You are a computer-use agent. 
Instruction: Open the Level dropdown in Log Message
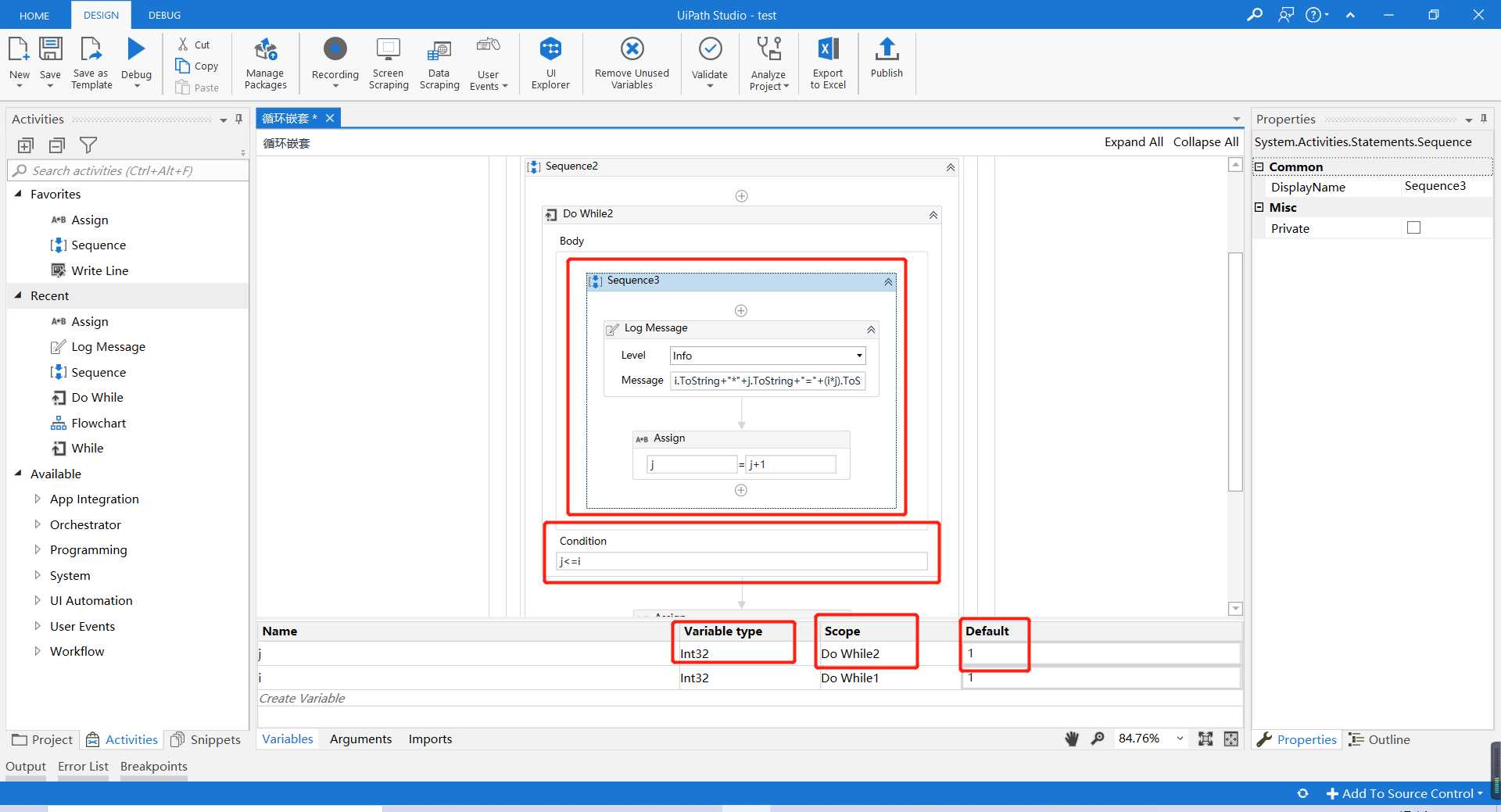[859, 356]
